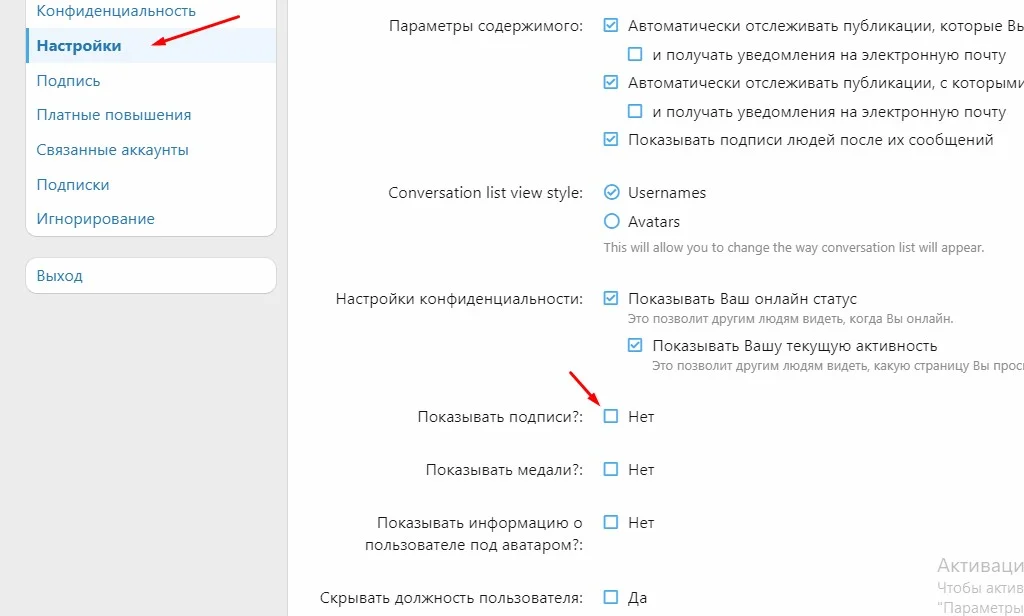Go to Связанные аккаунты settings
Screen dimensions: 1024x616
coord(115,149)
